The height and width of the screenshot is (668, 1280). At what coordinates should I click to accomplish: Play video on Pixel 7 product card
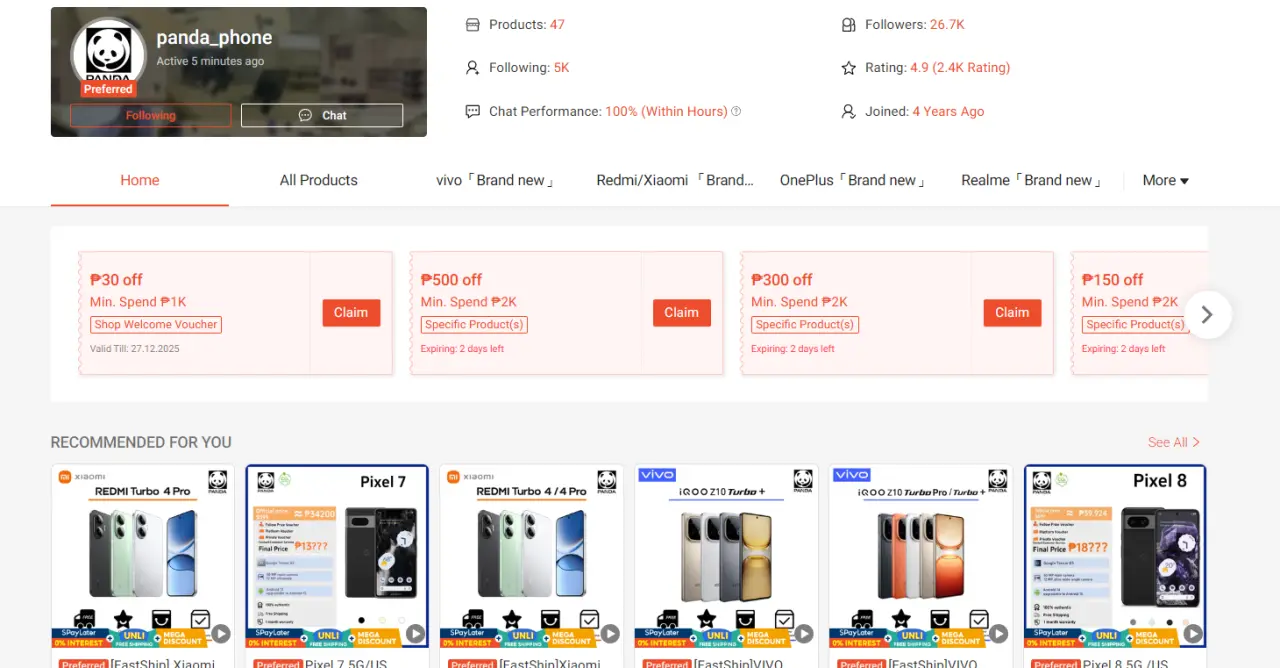pos(415,633)
